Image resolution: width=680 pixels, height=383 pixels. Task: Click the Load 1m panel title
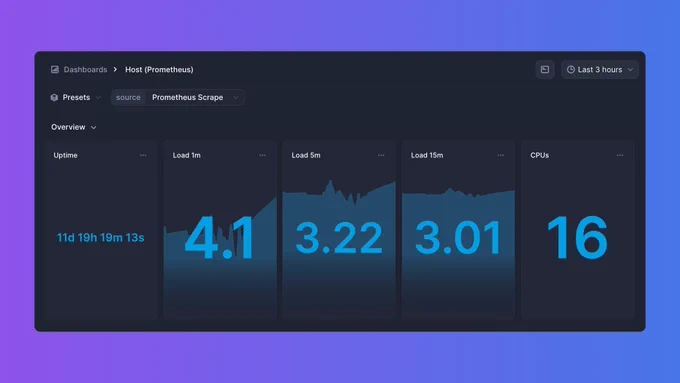186,155
